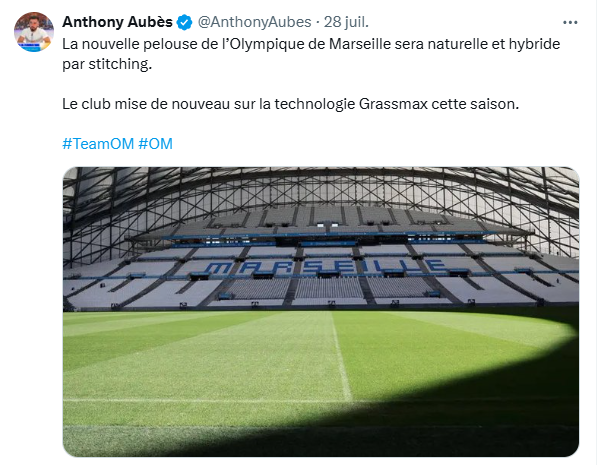This screenshot has width=603, height=465.
Task: Click the @AnthonyAubes handle
Action: (254, 22)
